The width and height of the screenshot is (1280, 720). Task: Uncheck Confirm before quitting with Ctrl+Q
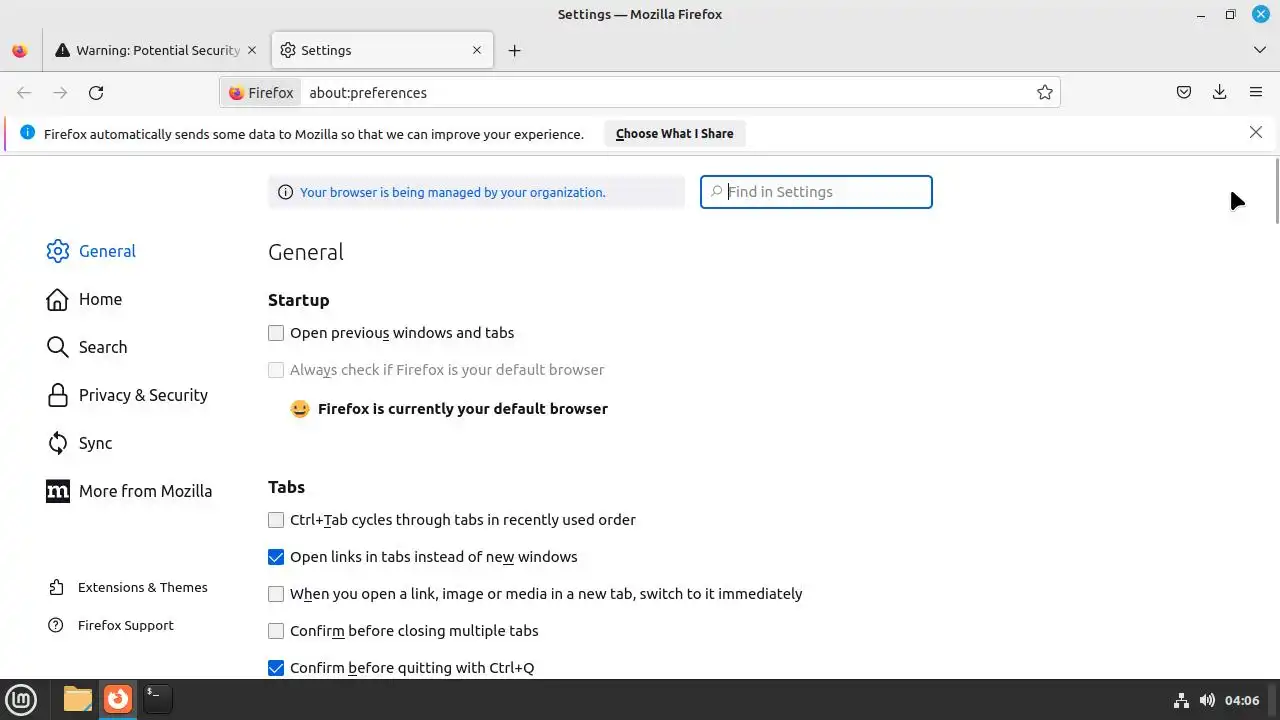tap(276, 668)
